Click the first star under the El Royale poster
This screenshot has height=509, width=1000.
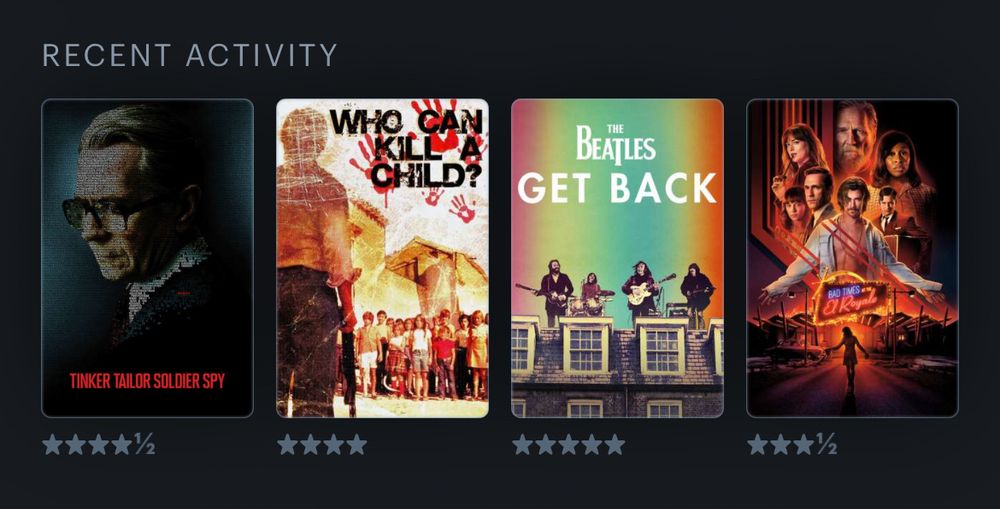tap(758, 445)
